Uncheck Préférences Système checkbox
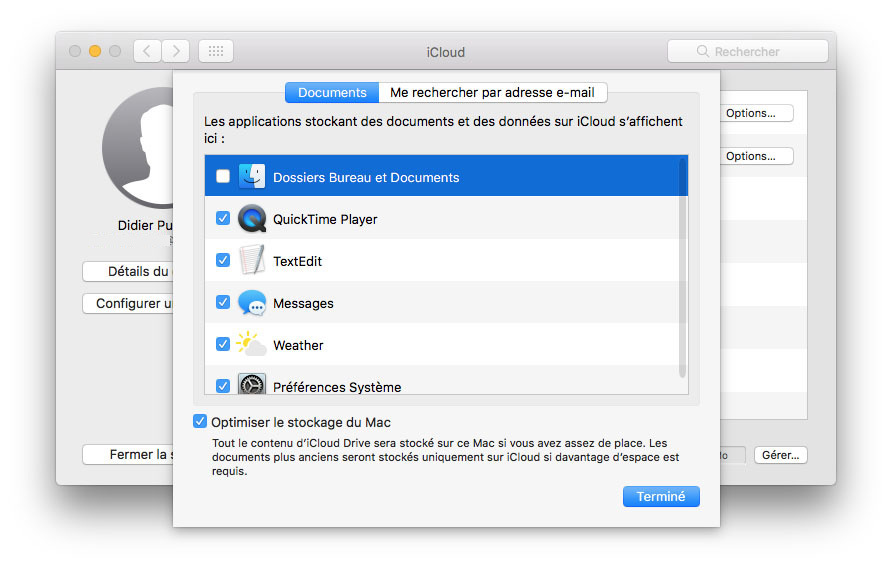Viewport: 892px width, 565px height. (x=223, y=386)
